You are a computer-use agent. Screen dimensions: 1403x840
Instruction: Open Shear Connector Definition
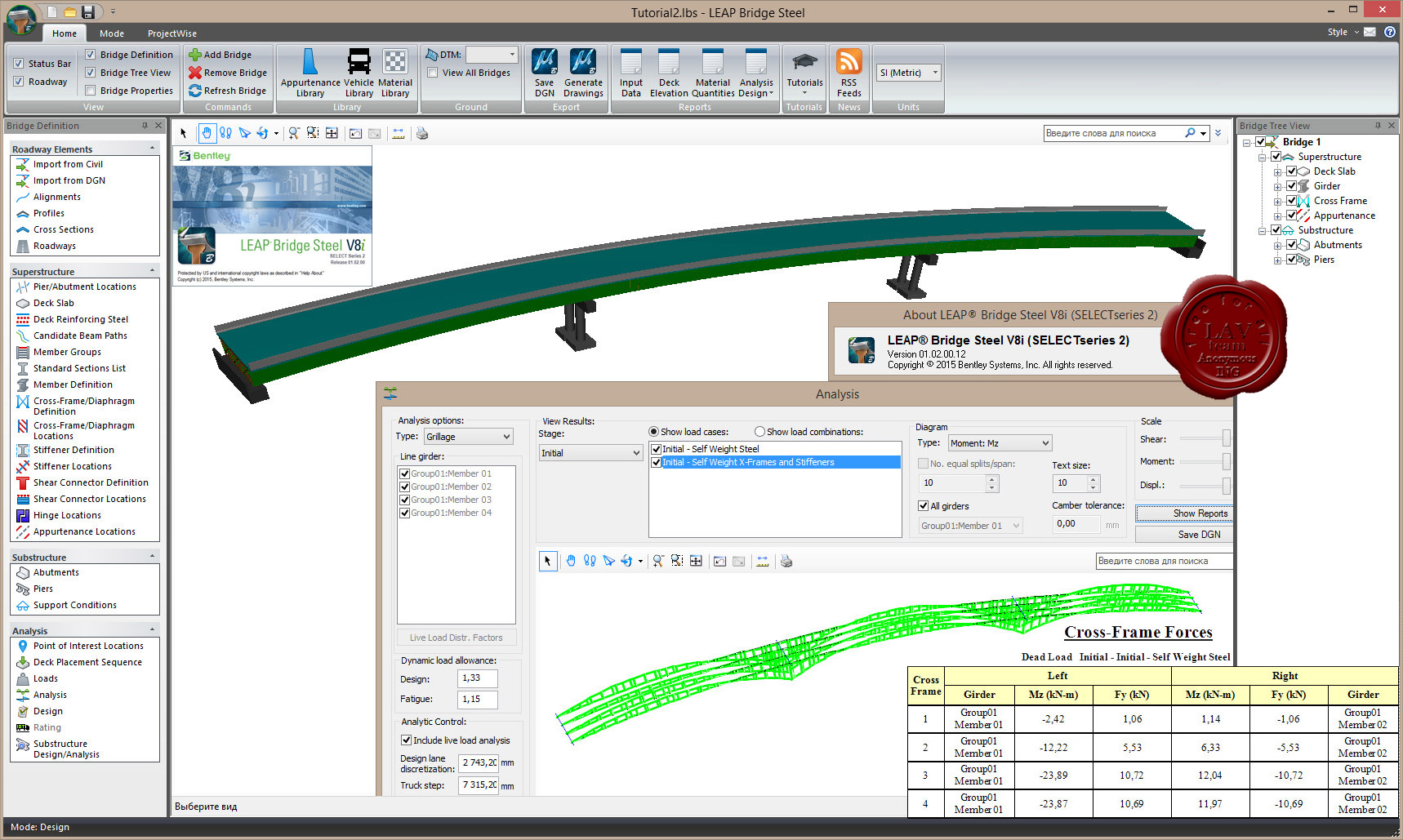[x=91, y=482]
